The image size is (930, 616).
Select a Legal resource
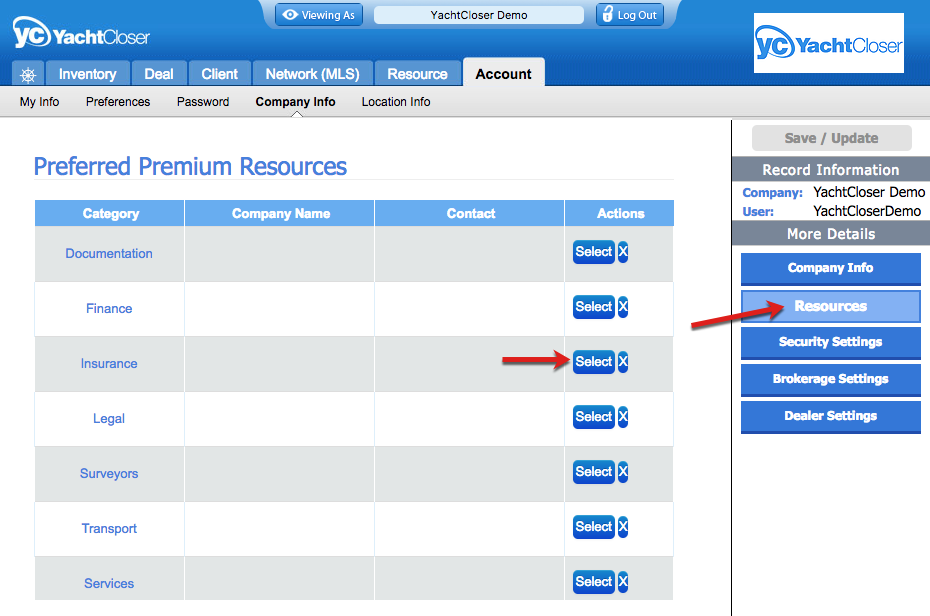click(x=594, y=417)
